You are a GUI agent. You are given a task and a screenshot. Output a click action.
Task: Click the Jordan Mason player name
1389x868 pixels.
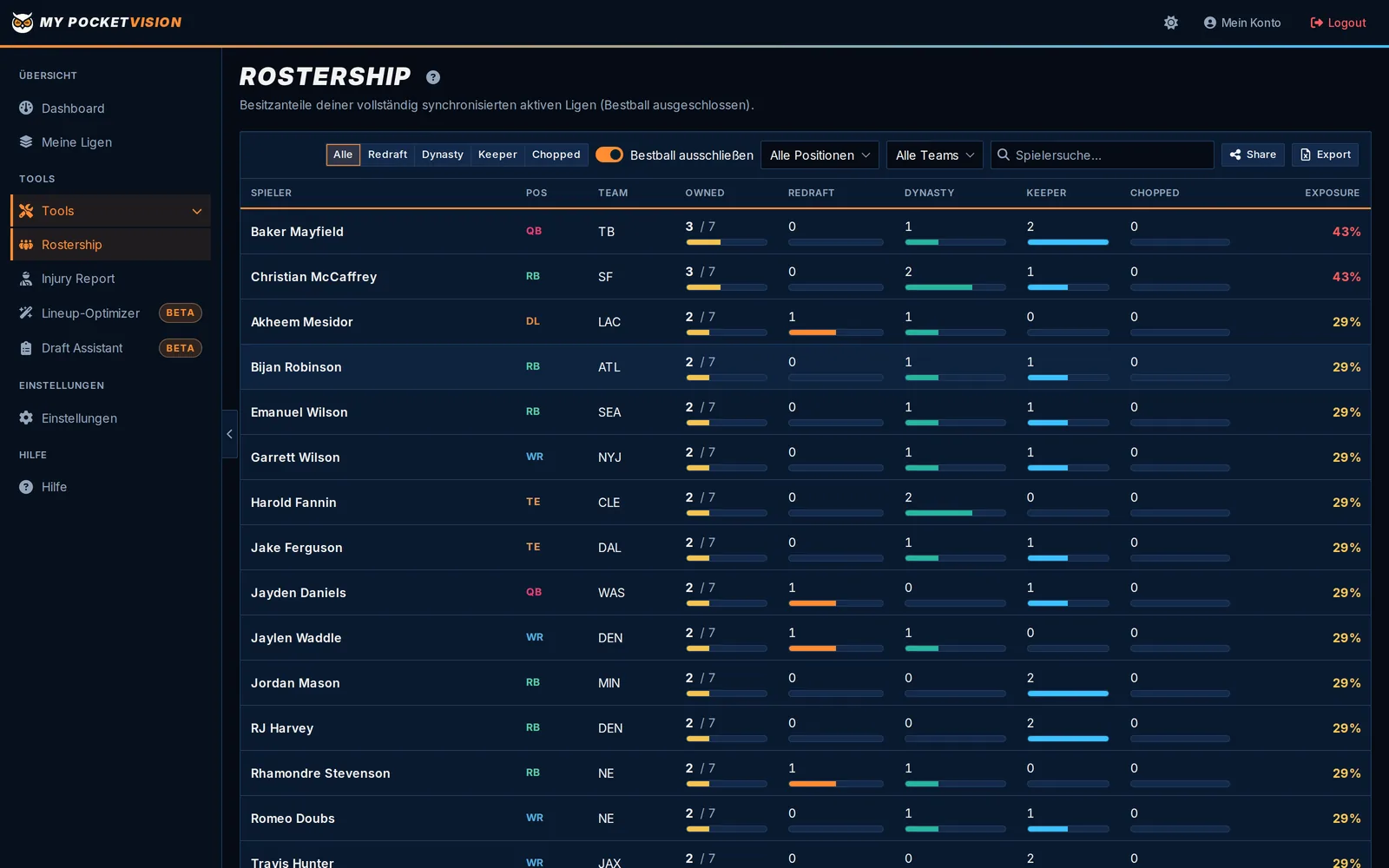[295, 683]
